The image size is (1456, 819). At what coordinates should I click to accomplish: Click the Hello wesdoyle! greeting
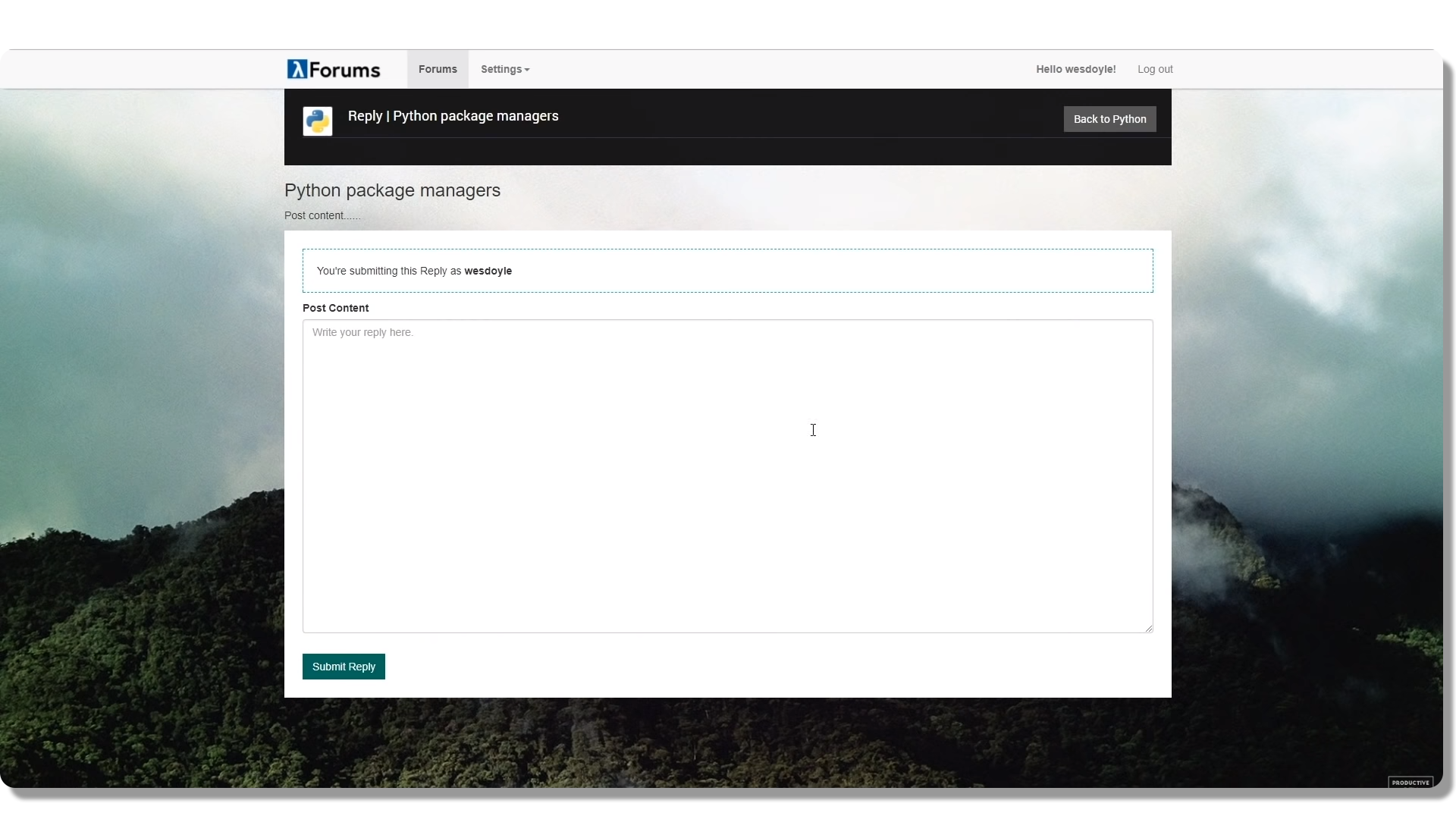[1076, 69]
